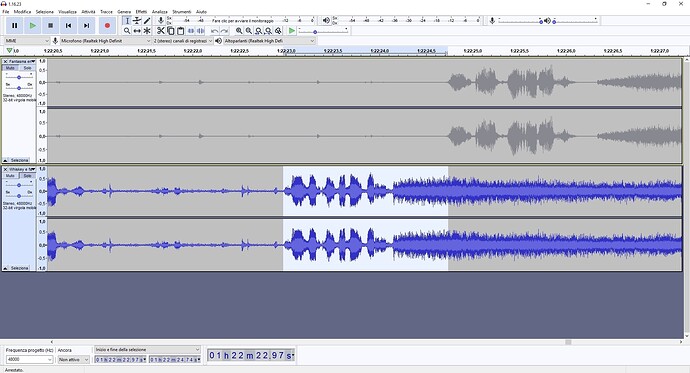Click Seleziona button of the Fantasma track

[x=19, y=160]
